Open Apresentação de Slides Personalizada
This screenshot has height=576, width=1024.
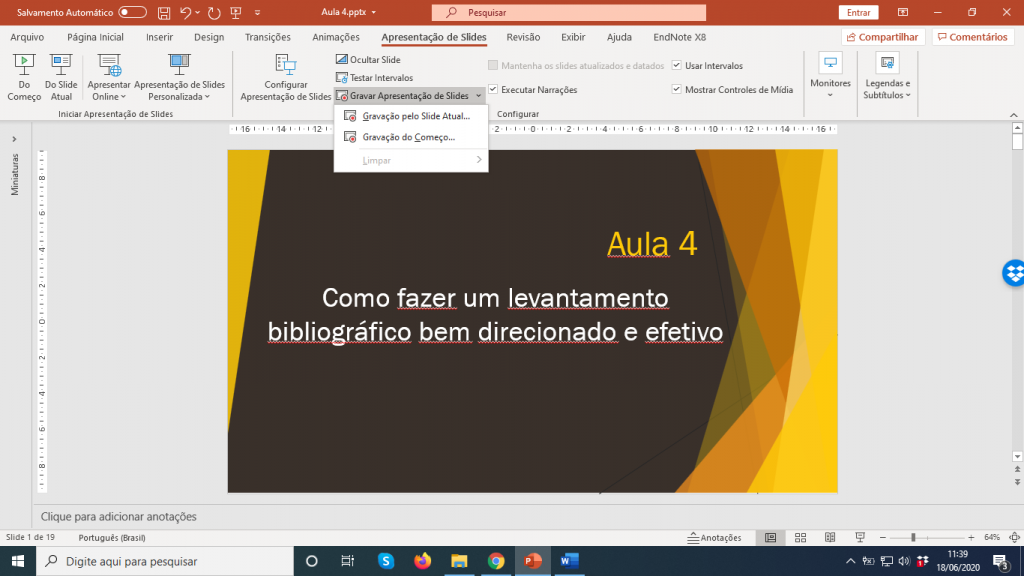[x=179, y=77]
